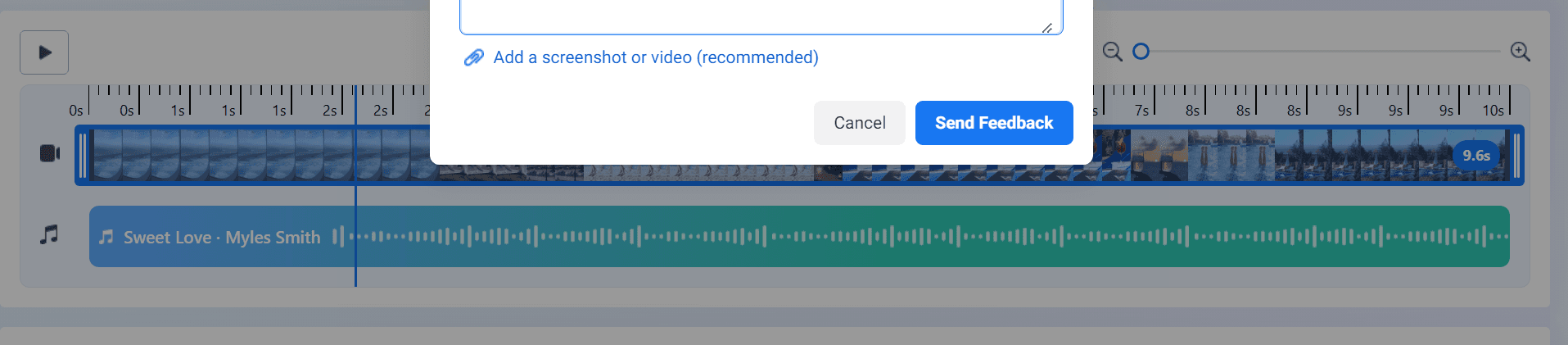Open Add a screenshot or video link
Image resolution: width=1568 pixels, height=345 pixels.
655,57
